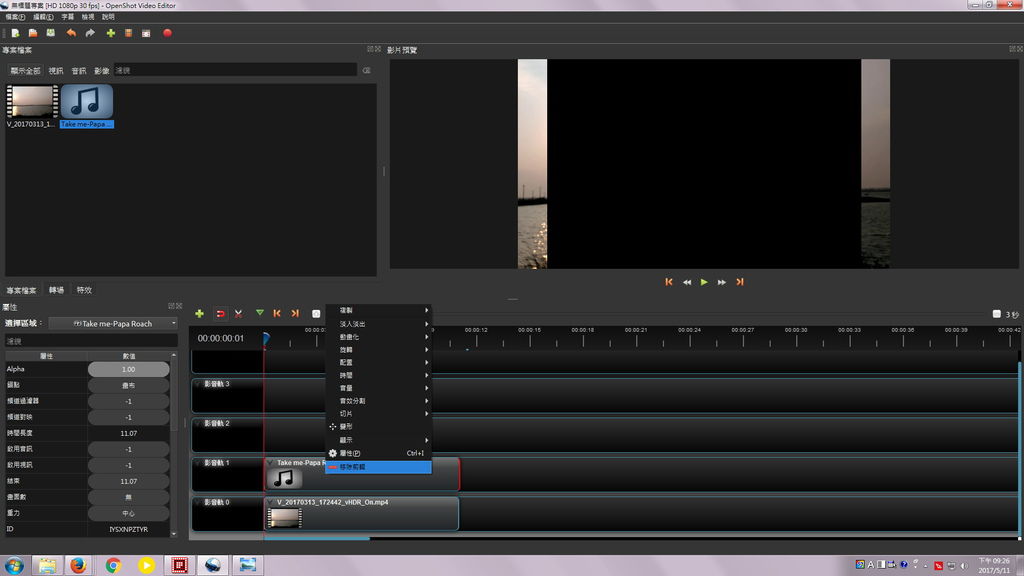The width and height of the screenshot is (1024, 576).
Task: Click the 變形 transform icon in context menu
Action: point(332,426)
